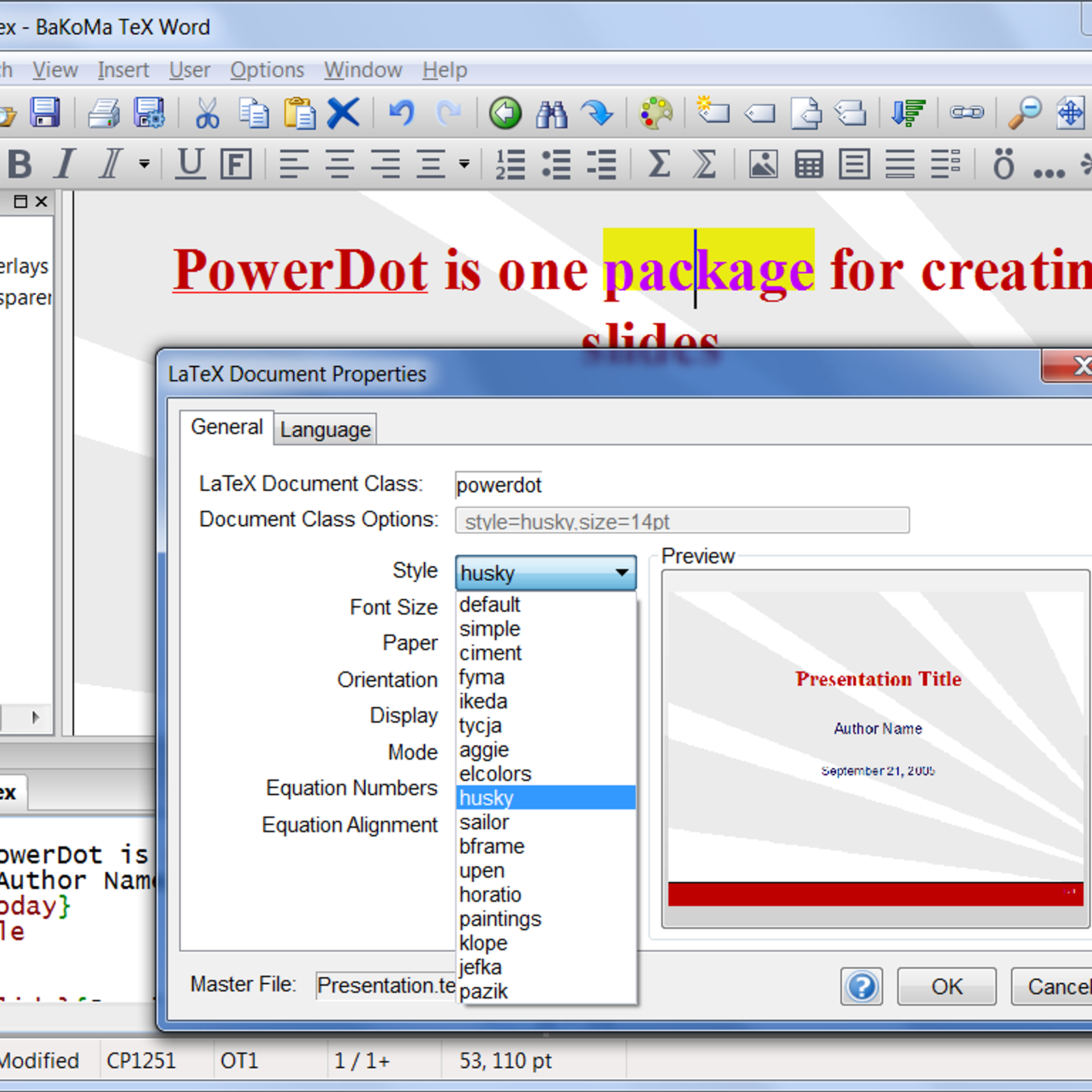
Task: Select upen style from list
Action: [545, 871]
